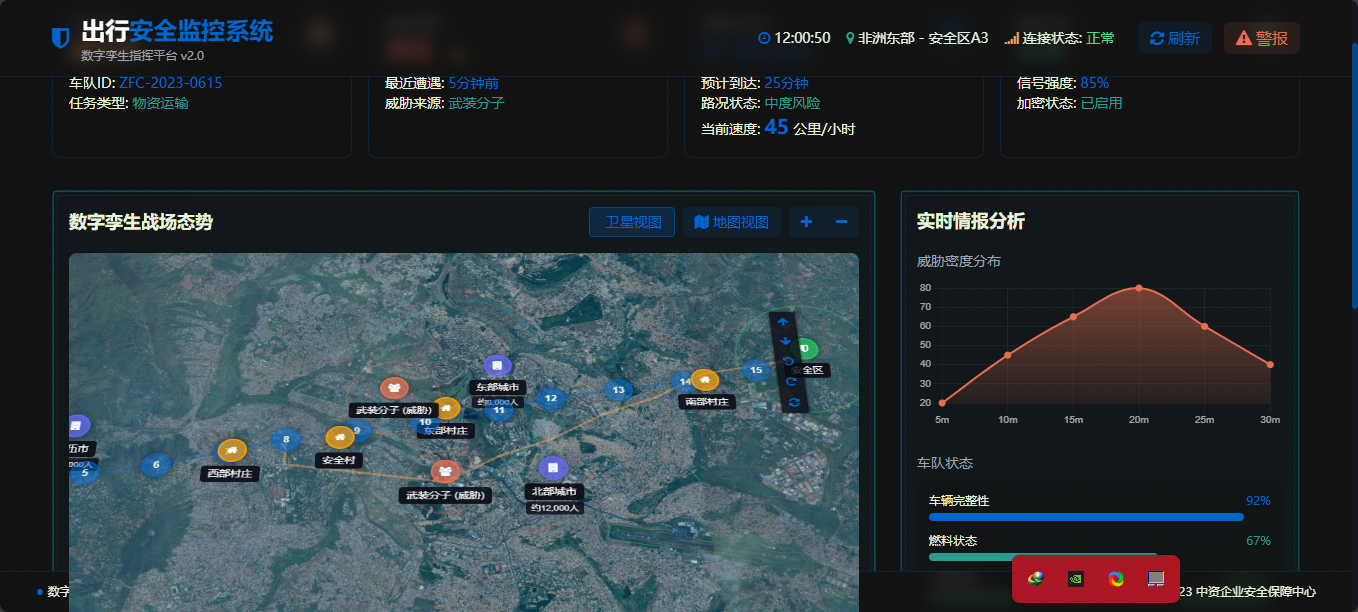Click the 车辆完整性 progress bar

(1086, 517)
